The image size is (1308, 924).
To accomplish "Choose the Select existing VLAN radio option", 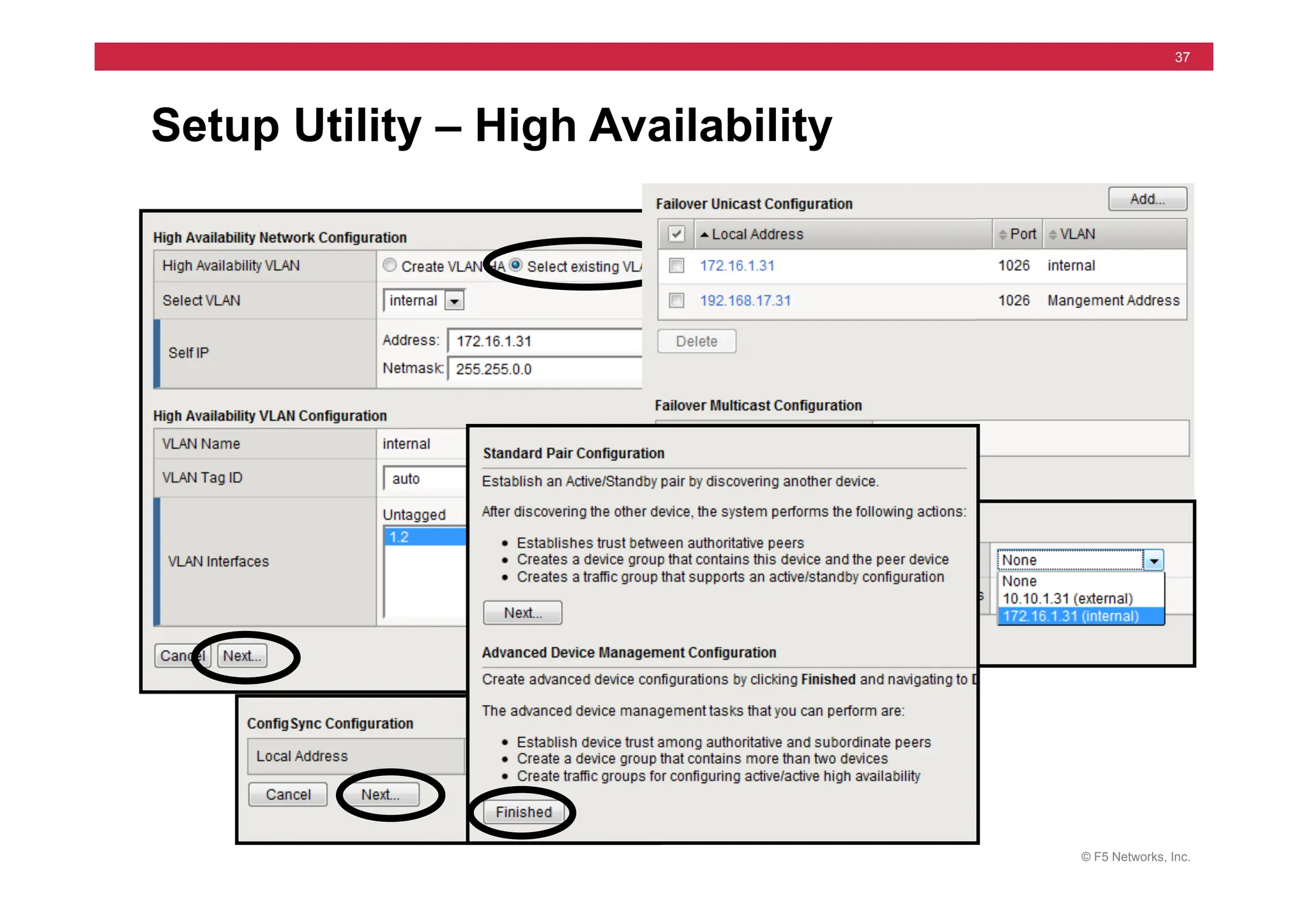I will (515, 265).
